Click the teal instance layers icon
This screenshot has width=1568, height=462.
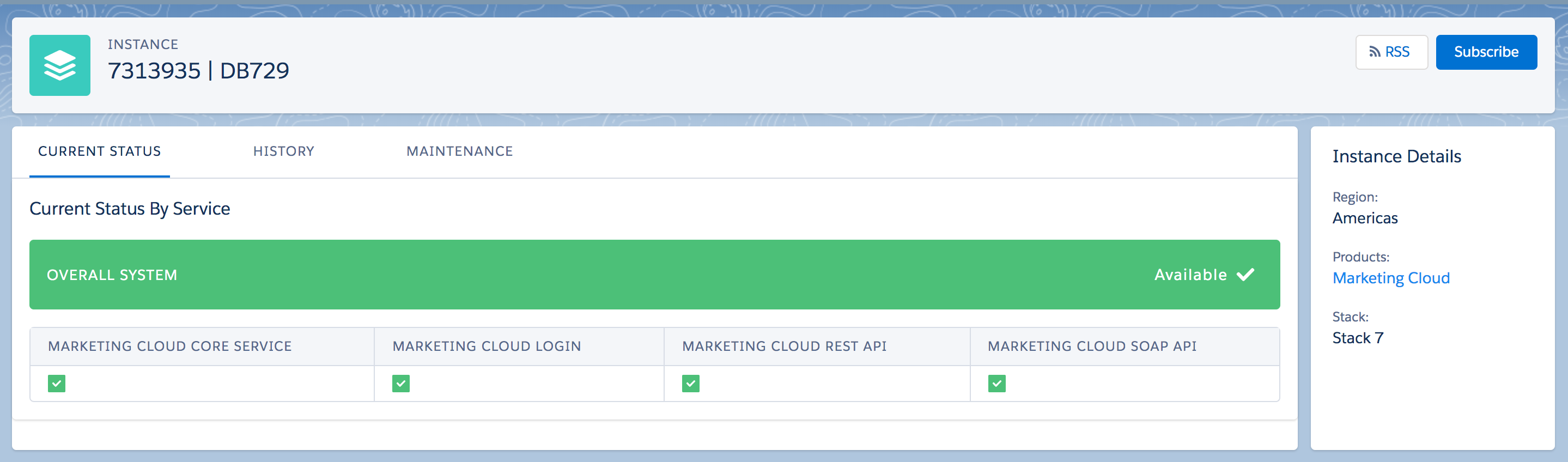59,65
